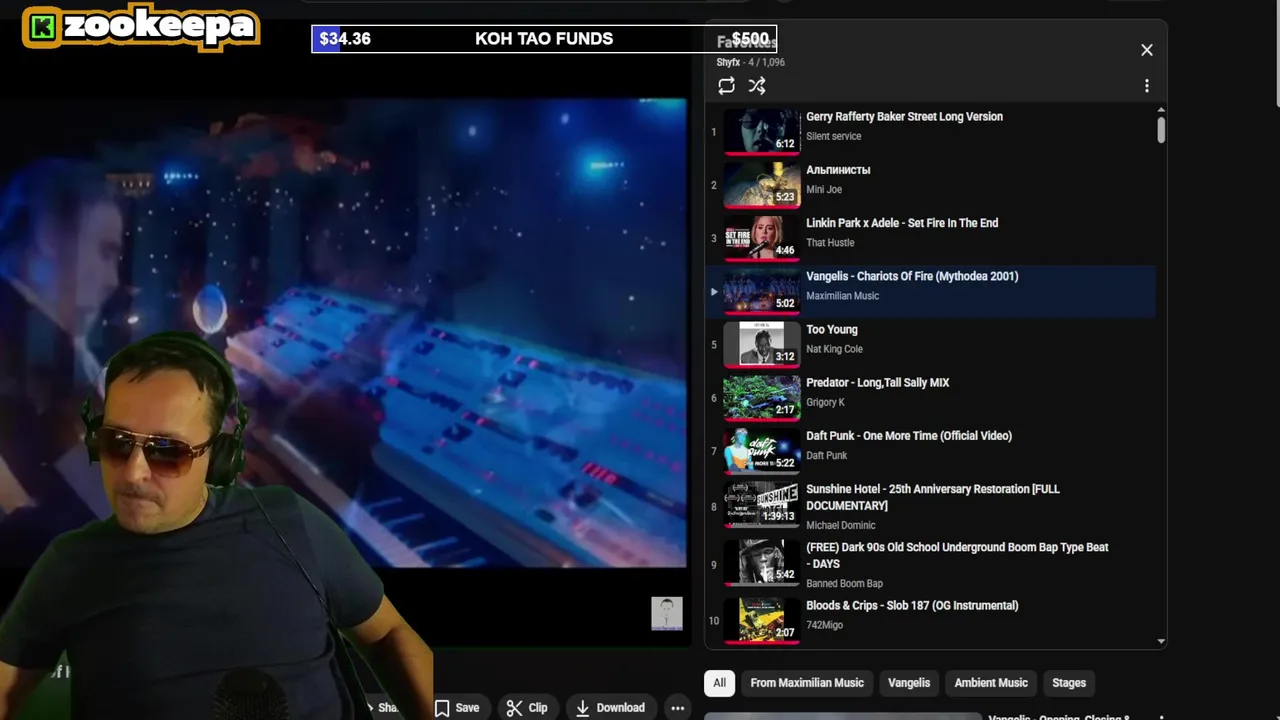
Task: Open the playlist three-dot options menu
Action: coord(1147,86)
